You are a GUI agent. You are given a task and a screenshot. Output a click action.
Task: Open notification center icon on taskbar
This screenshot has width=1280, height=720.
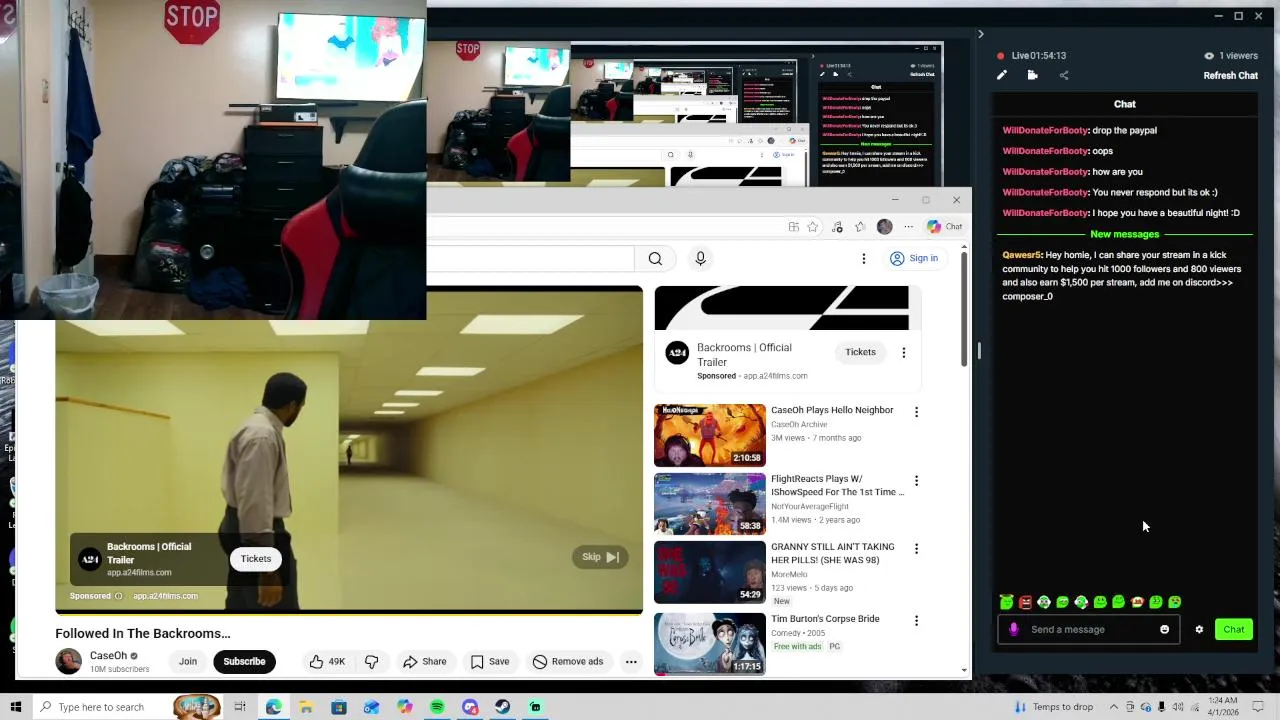pos(1258,707)
